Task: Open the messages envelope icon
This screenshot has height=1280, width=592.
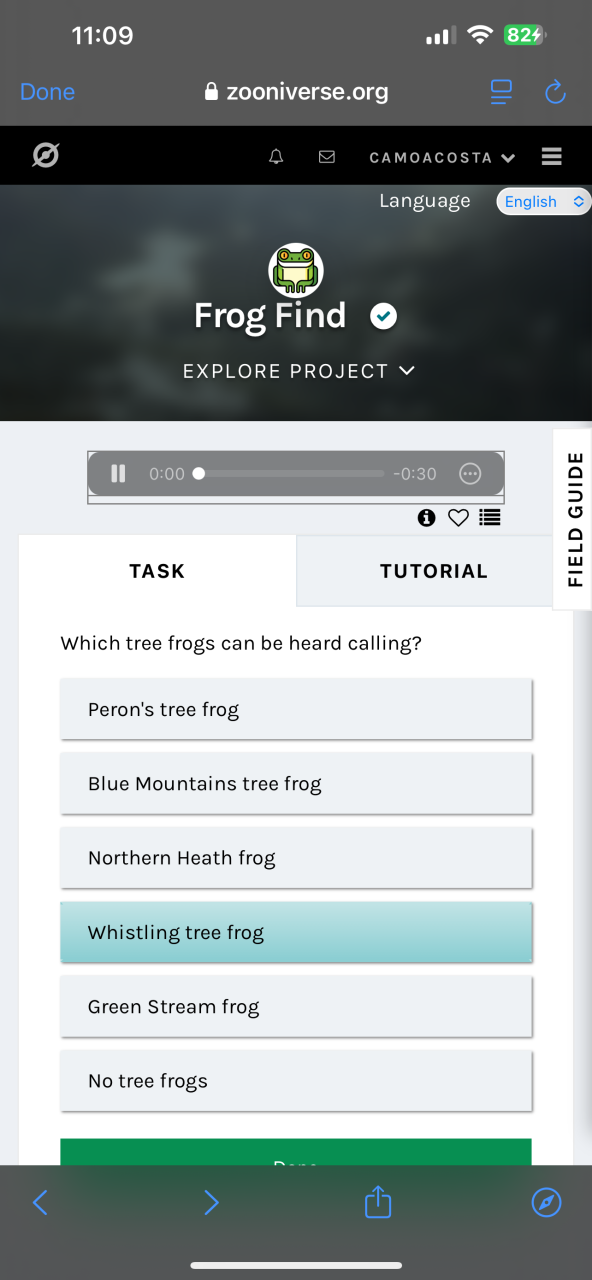Action: click(327, 157)
